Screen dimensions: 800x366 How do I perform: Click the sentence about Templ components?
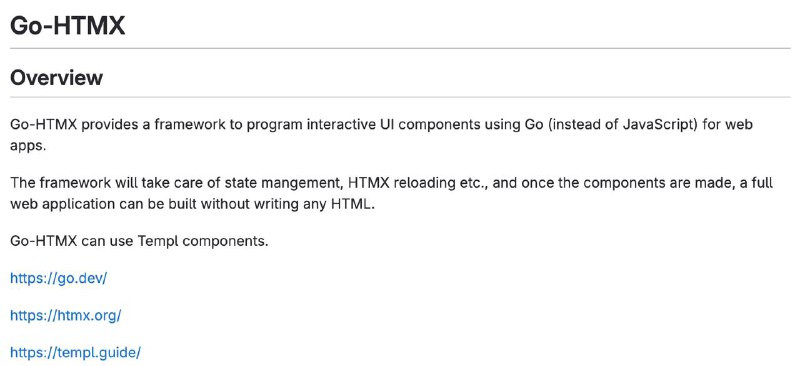coord(139,241)
